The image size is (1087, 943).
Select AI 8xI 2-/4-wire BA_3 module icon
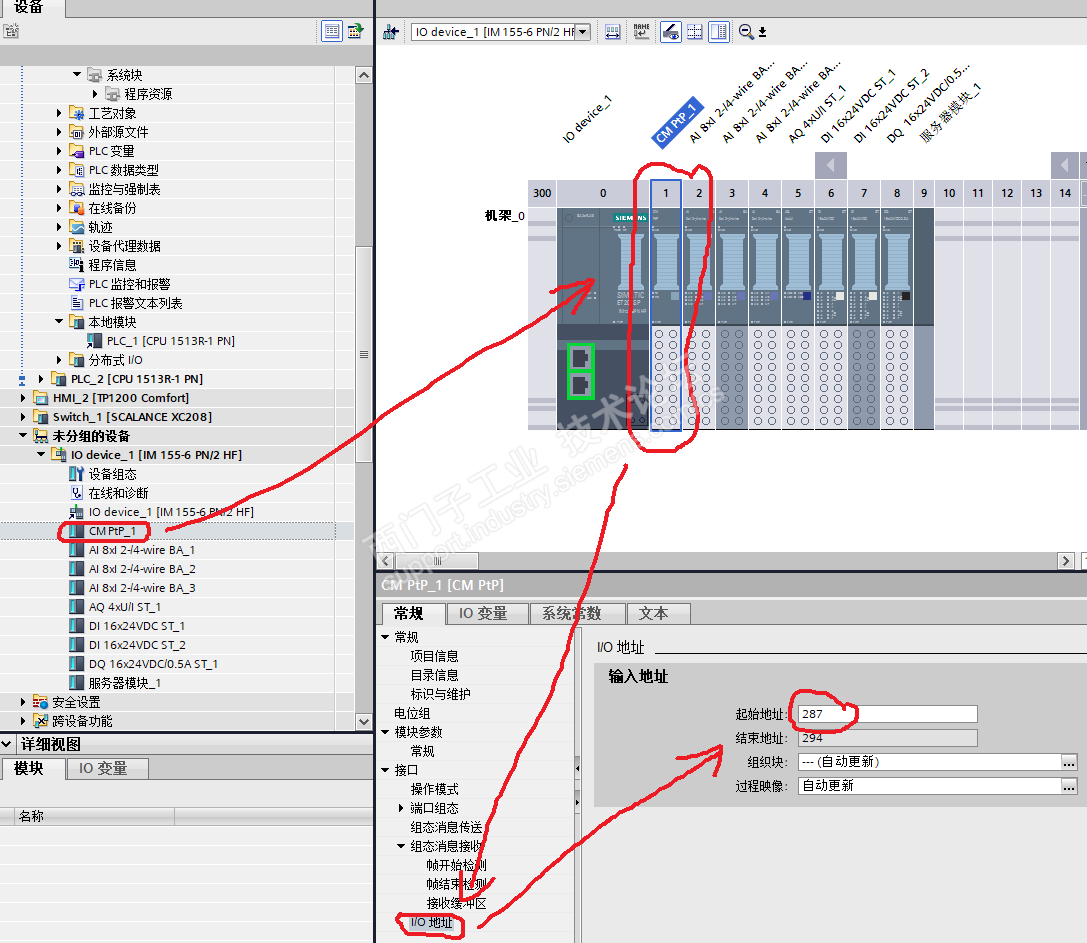coord(76,588)
